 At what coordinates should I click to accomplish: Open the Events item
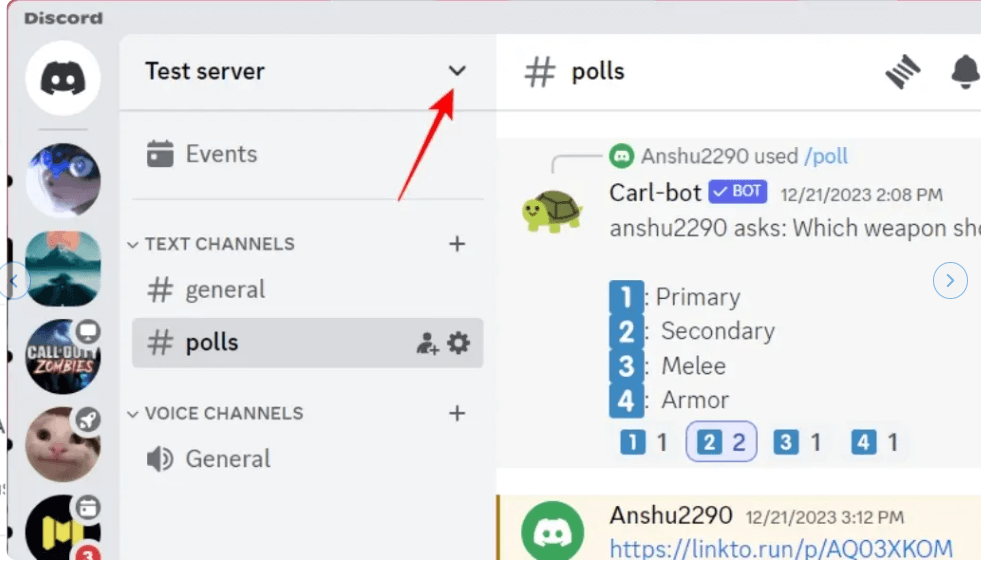(220, 154)
